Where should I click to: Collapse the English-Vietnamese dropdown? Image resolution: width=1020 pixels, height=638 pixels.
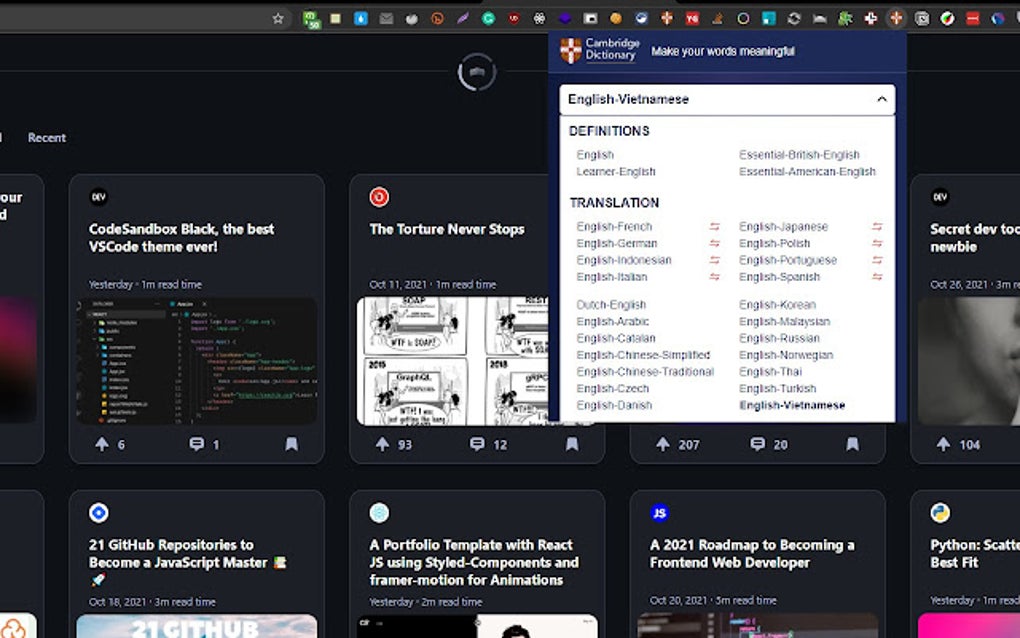(x=881, y=99)
